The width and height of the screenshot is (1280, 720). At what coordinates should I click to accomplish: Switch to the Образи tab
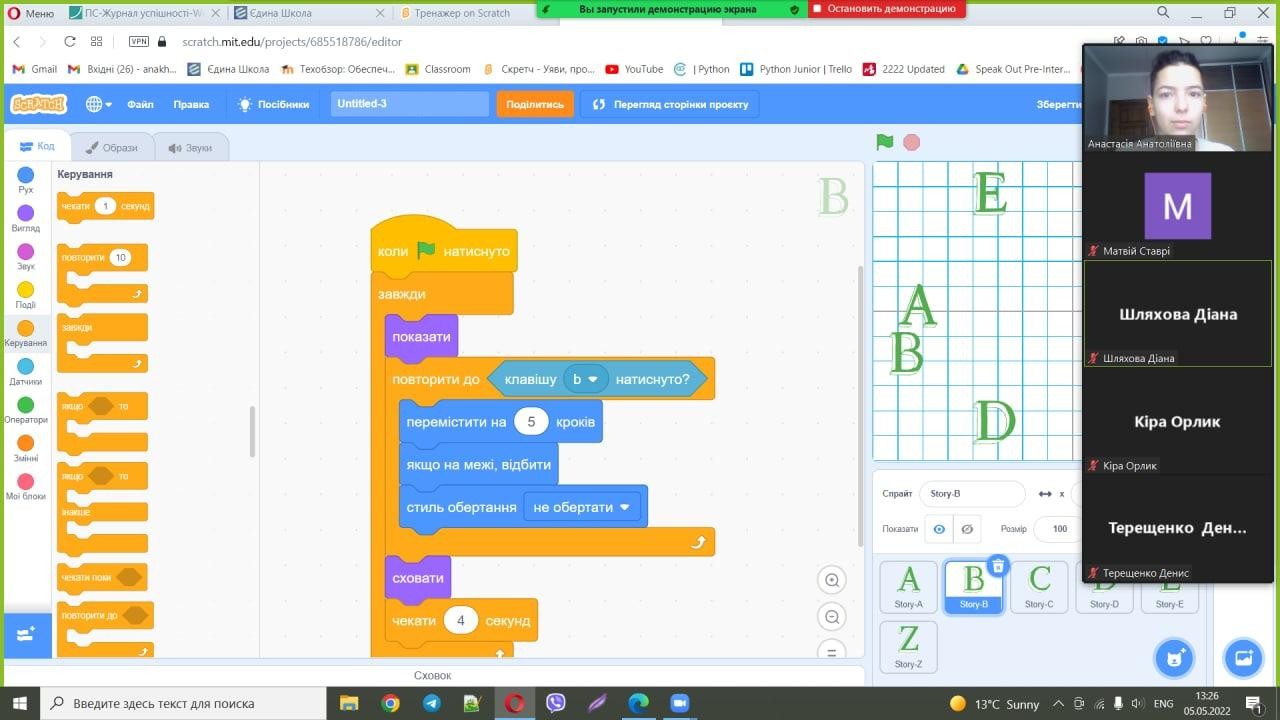[x=111, y=147]
